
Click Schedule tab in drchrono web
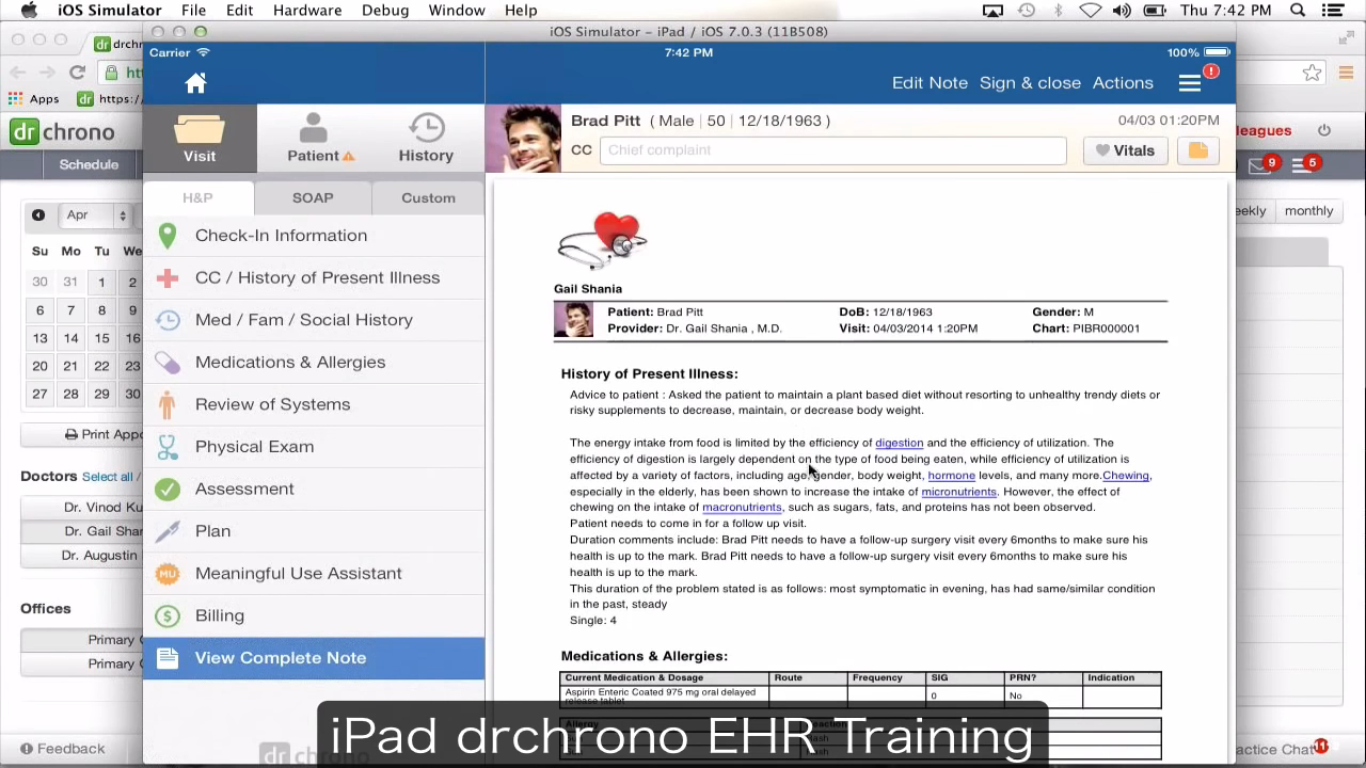point(89,165)
